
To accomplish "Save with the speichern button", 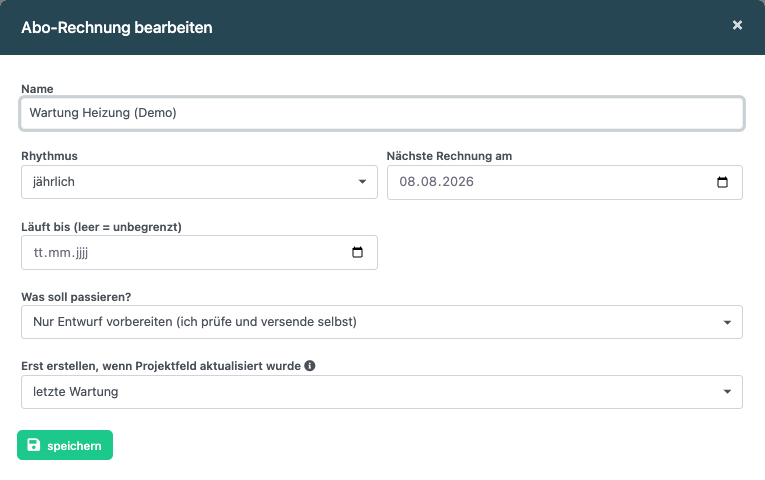I will (65, 445).
